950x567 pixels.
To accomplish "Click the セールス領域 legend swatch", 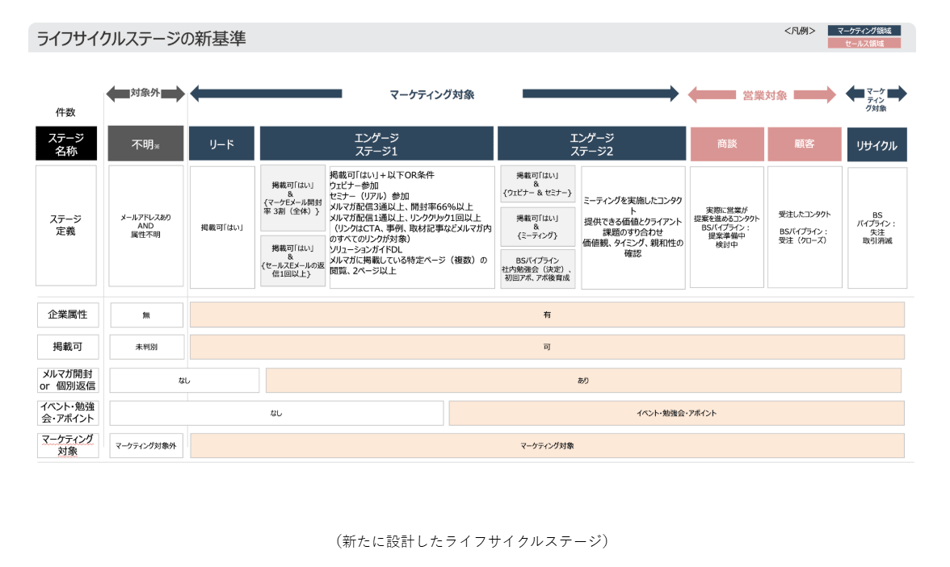I will click(864, 43).
